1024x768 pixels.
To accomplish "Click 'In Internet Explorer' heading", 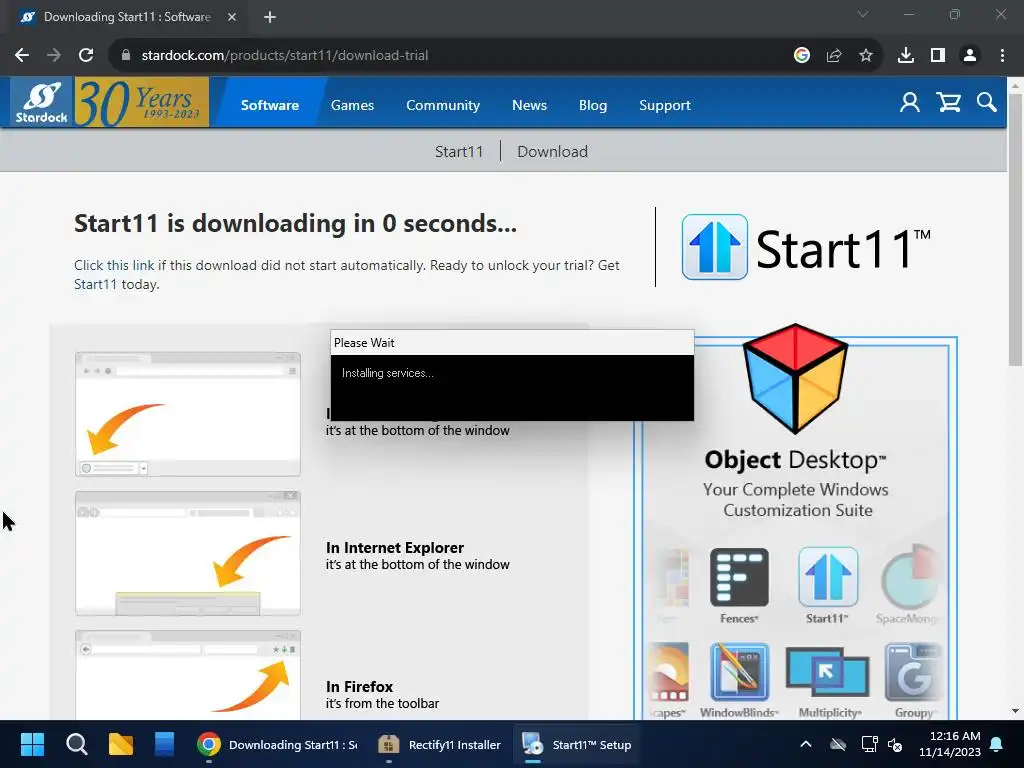I will pyautogui.click(x=394, y=547).
